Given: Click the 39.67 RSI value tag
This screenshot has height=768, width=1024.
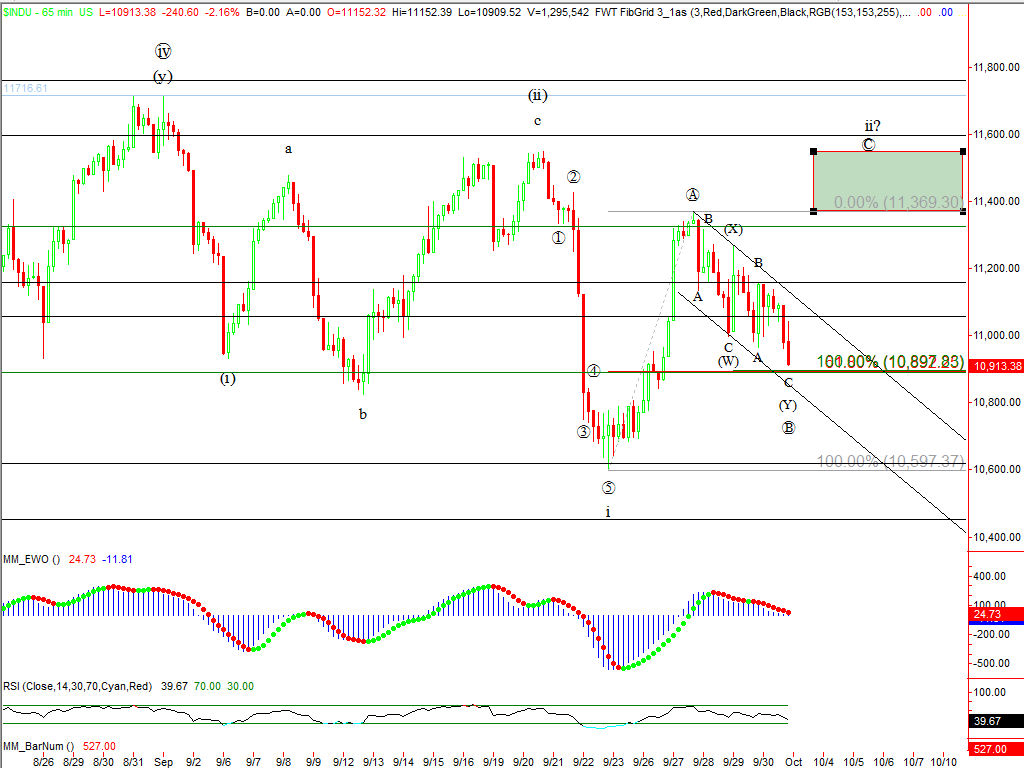Looking at the screenshot, I should click(997, 721).
